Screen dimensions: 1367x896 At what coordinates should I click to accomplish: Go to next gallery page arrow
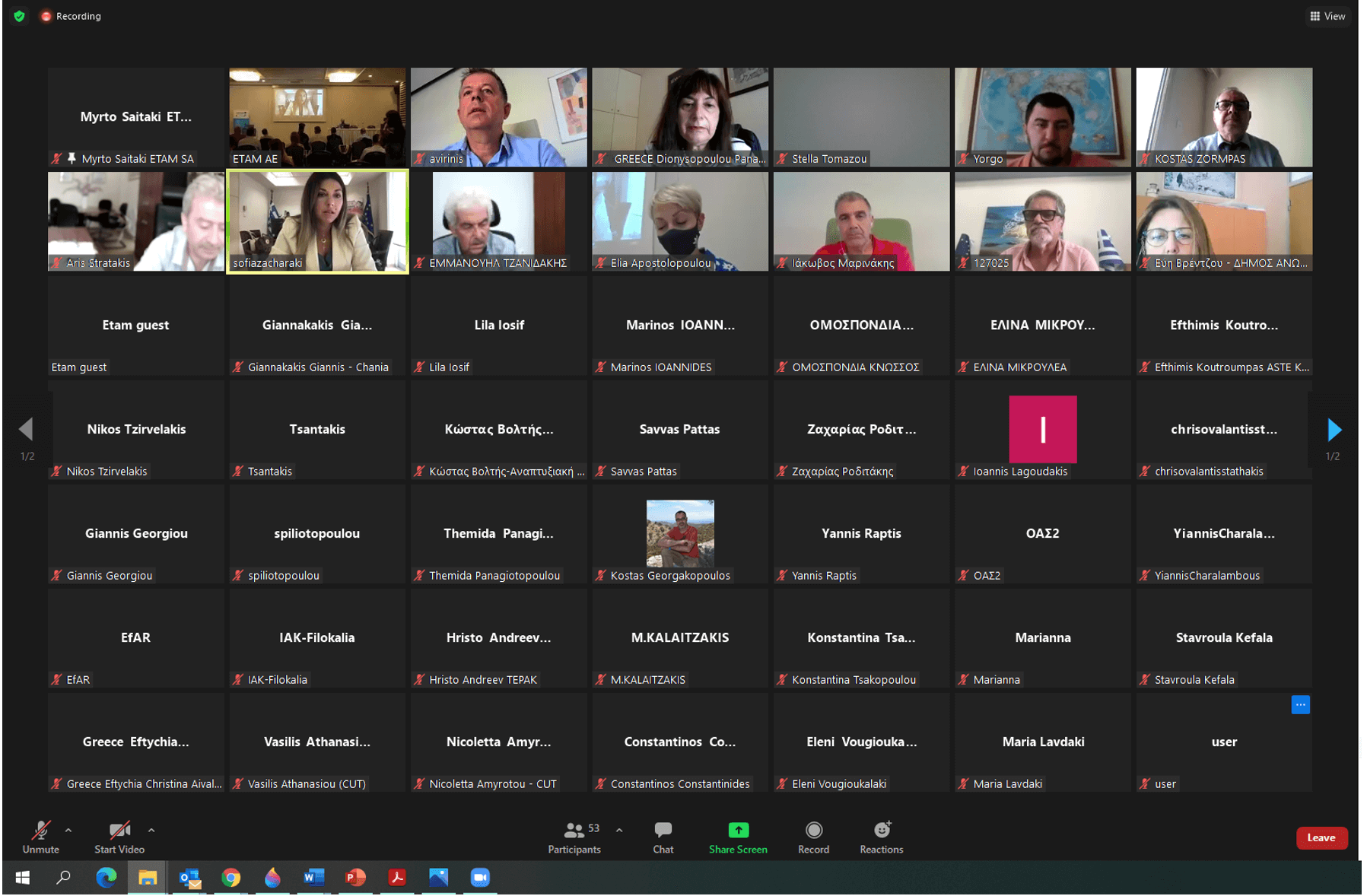pos(1334,430)
